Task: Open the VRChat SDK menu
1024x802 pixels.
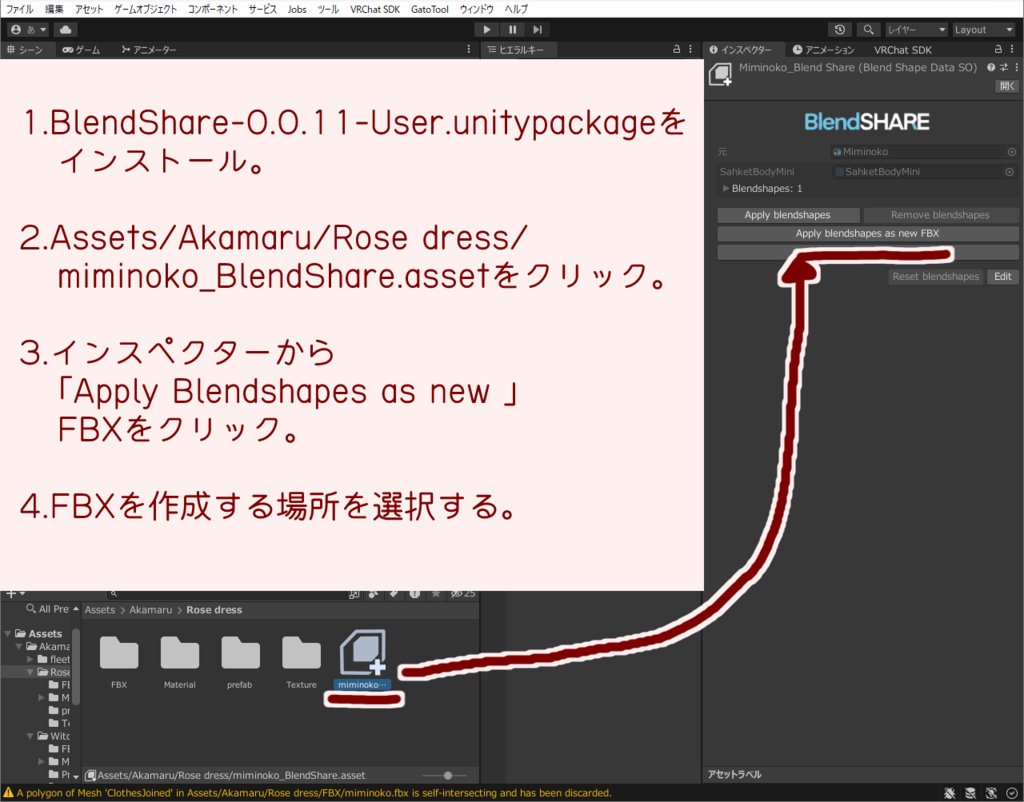Action: tap(375, 9)
